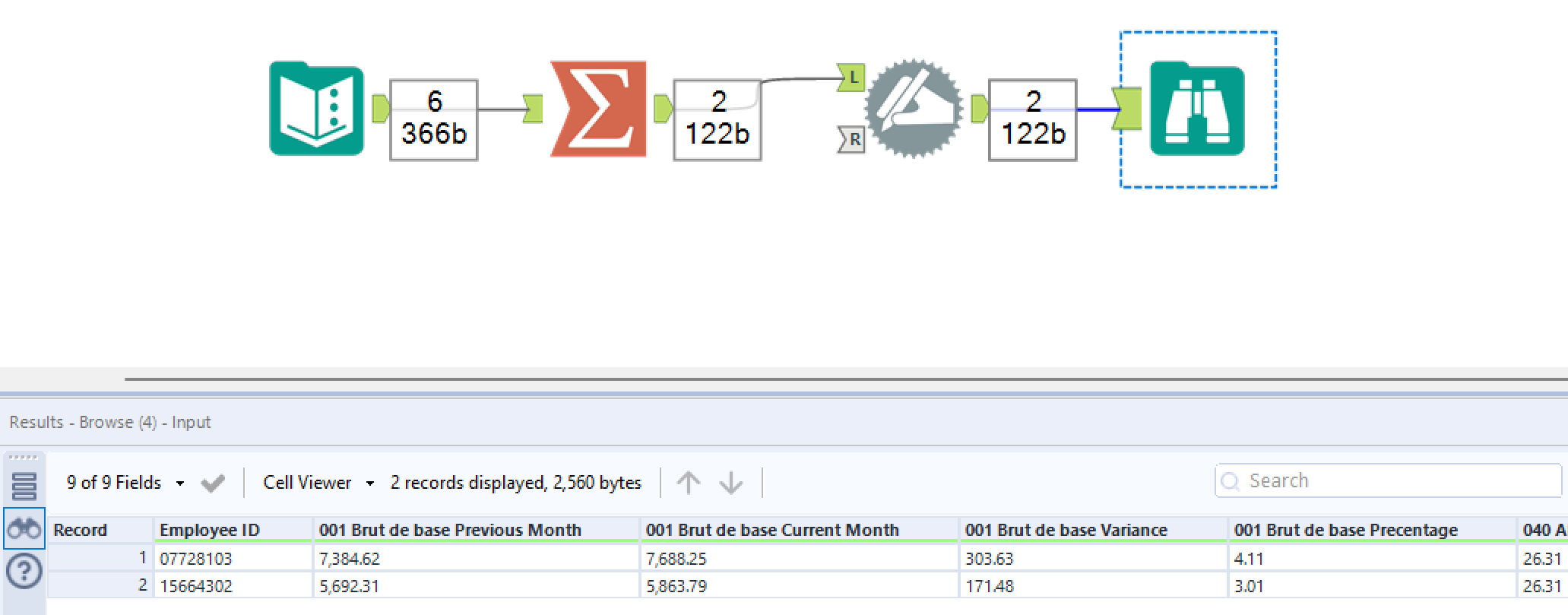This screenshot has height=615, width=1568.
Task: Select the Find Replace tool node
Action: [914, 109]
